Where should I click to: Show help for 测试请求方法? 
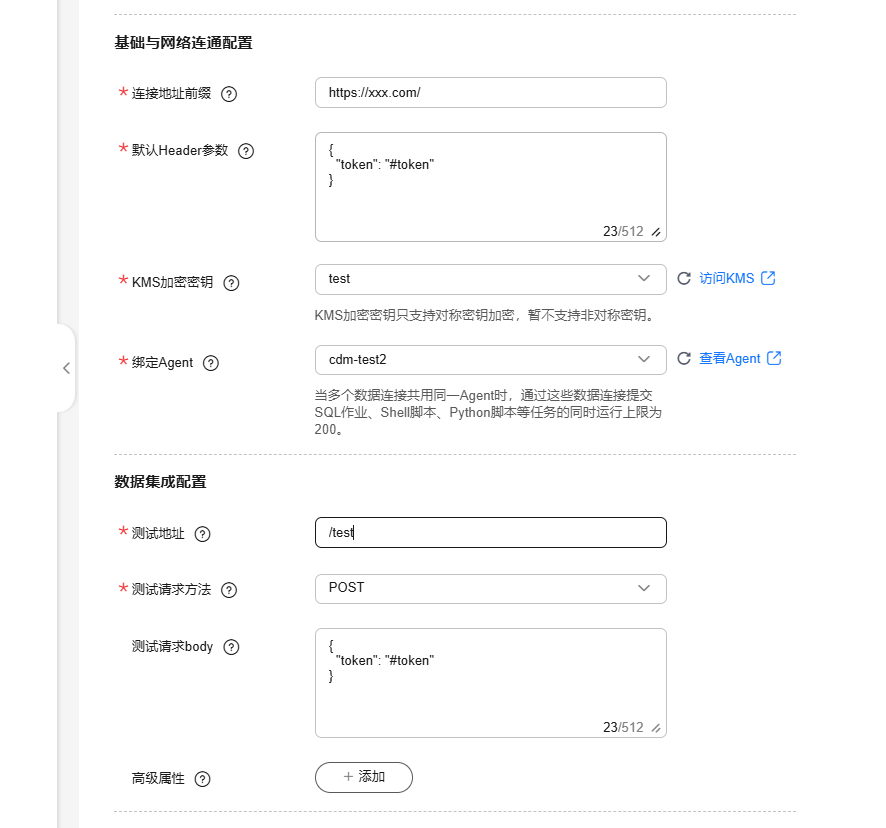[x=228, y=590]
